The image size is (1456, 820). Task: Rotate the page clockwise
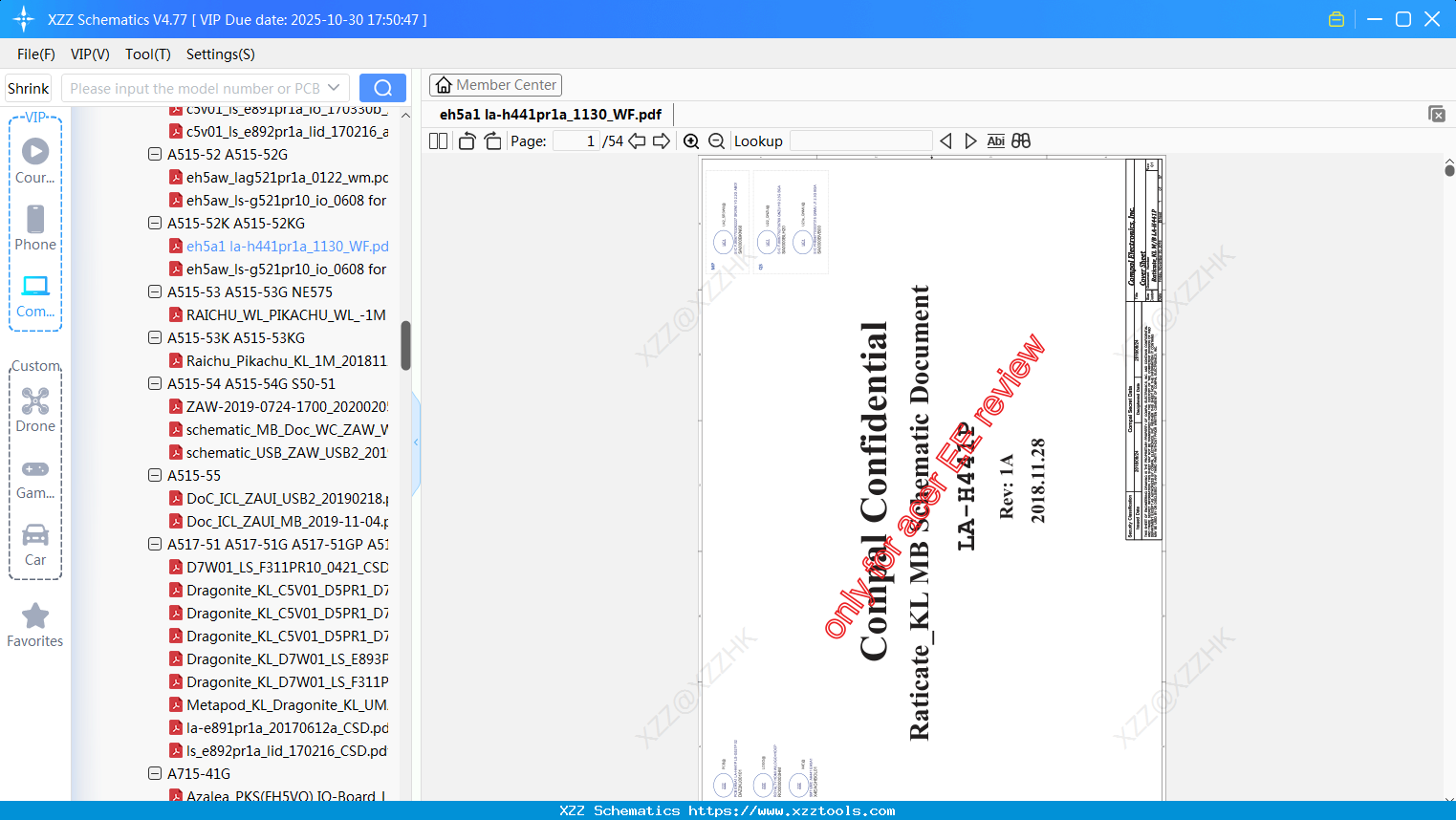click(x=492, y=141)
